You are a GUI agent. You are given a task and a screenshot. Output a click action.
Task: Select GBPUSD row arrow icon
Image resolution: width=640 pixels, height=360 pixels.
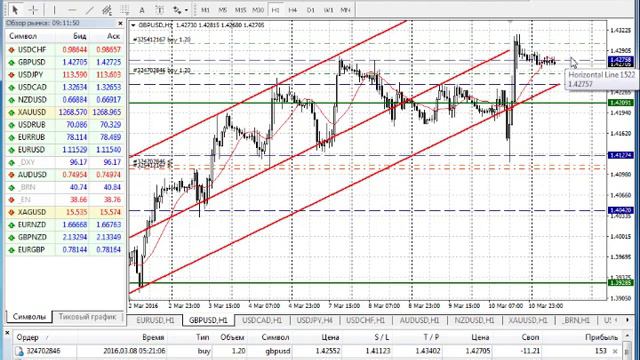pos(11,62)
